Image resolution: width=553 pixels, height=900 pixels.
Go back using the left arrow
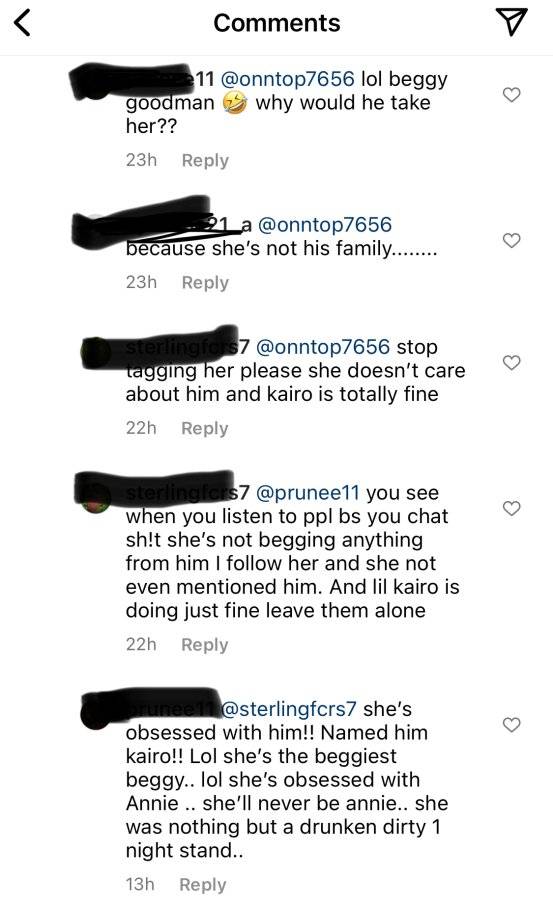click(22, 23)
